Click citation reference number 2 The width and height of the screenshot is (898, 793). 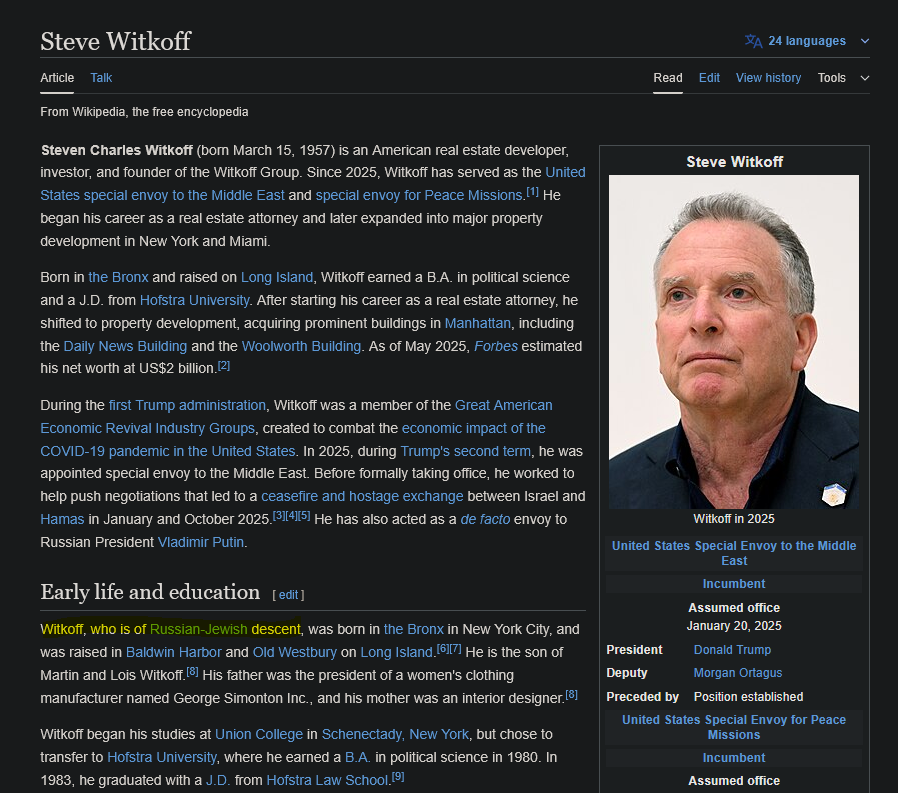[x=224, y=366]
